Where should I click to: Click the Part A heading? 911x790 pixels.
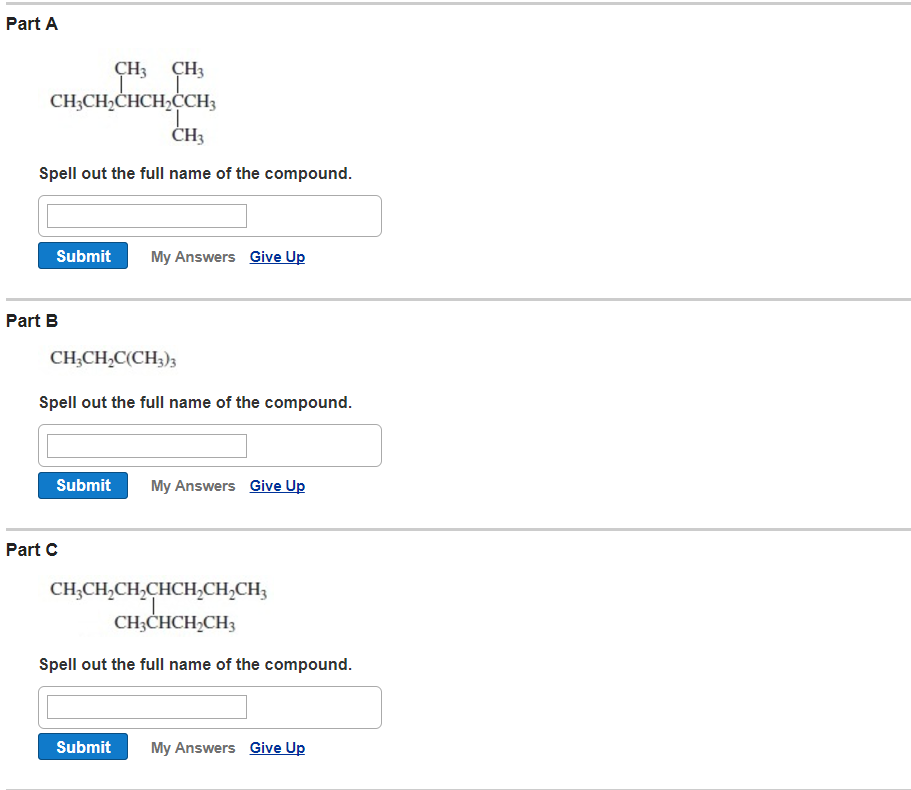pos(31,23)
